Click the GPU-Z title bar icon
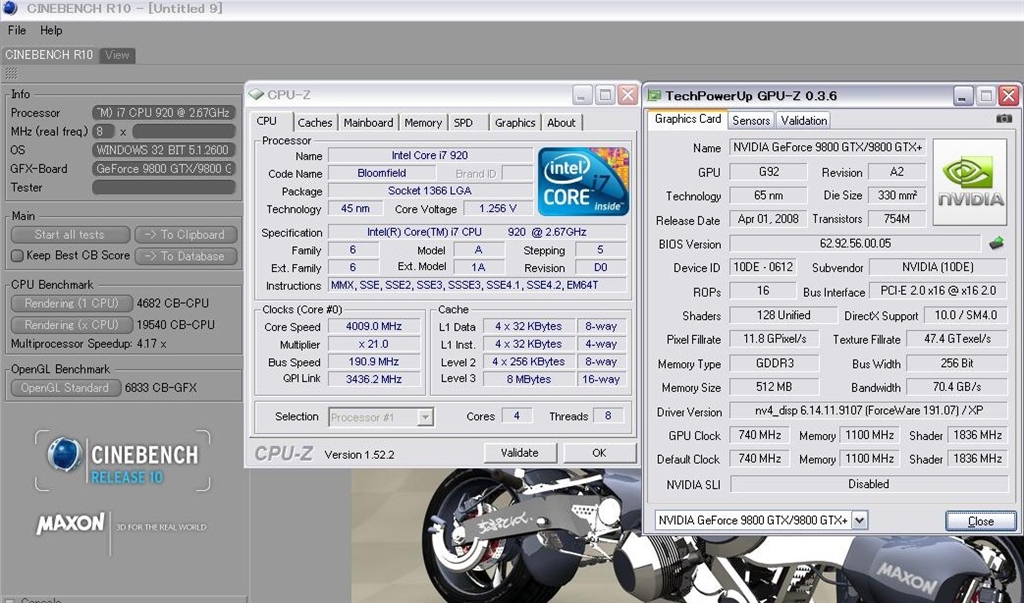Viewport: 1024px width, 603px height. [654, 96]
